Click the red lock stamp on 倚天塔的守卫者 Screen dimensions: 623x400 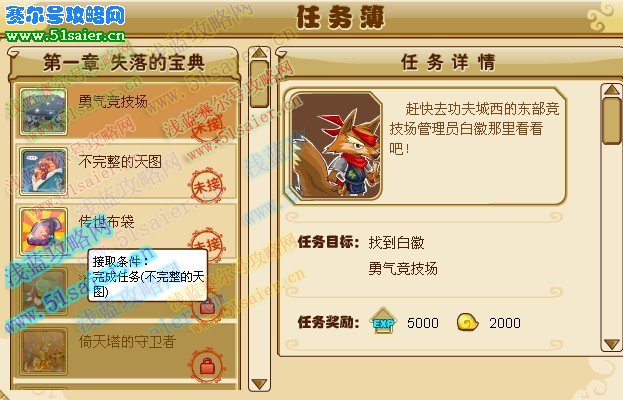coord(207,365)
